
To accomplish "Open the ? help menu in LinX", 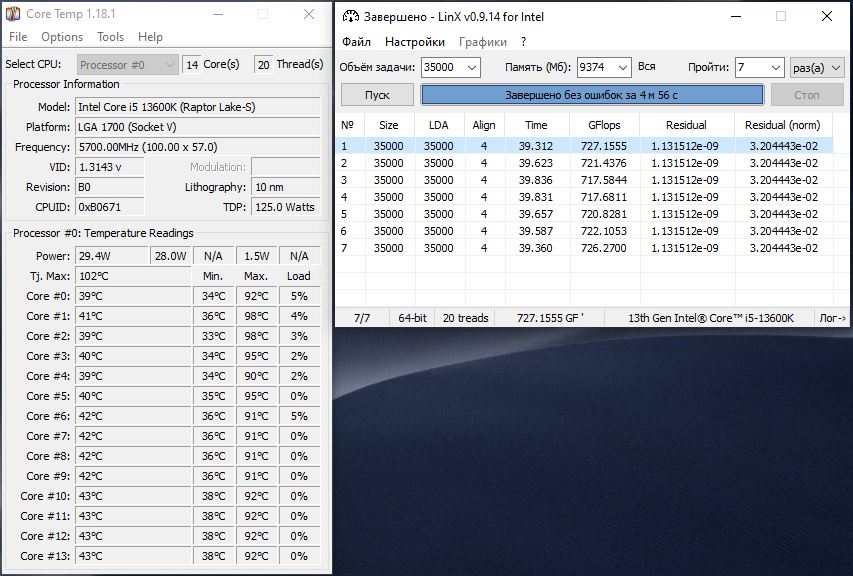I will pyautogui.click(x=523, y=42).
